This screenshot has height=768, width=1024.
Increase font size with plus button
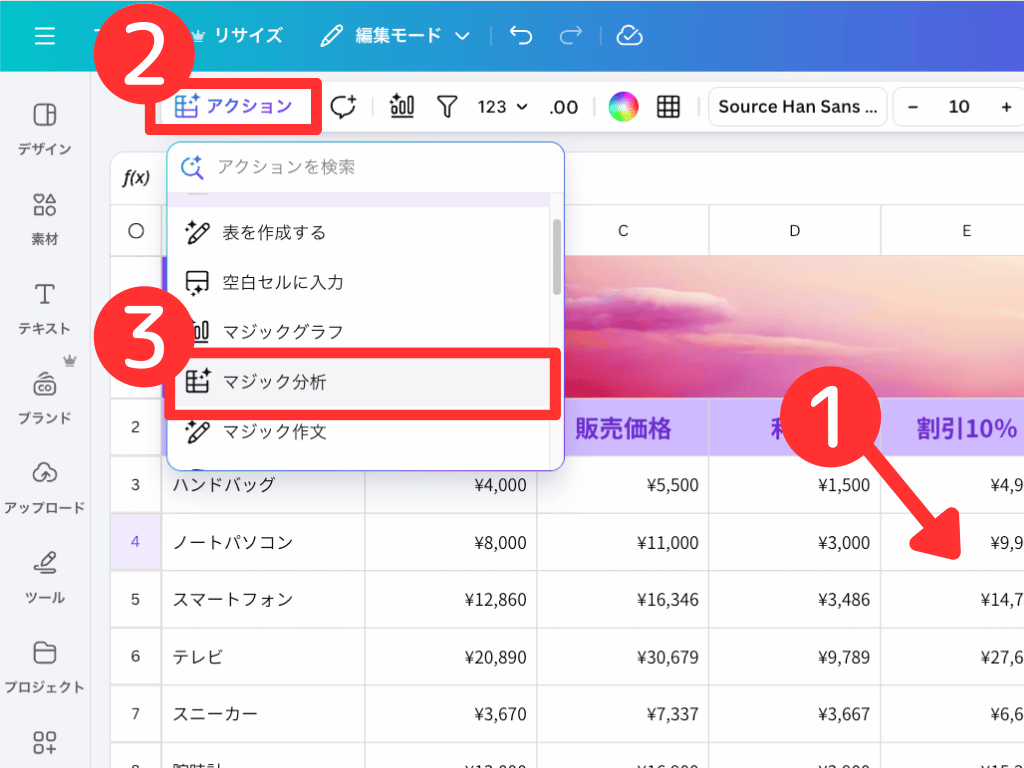(1006, 107)
